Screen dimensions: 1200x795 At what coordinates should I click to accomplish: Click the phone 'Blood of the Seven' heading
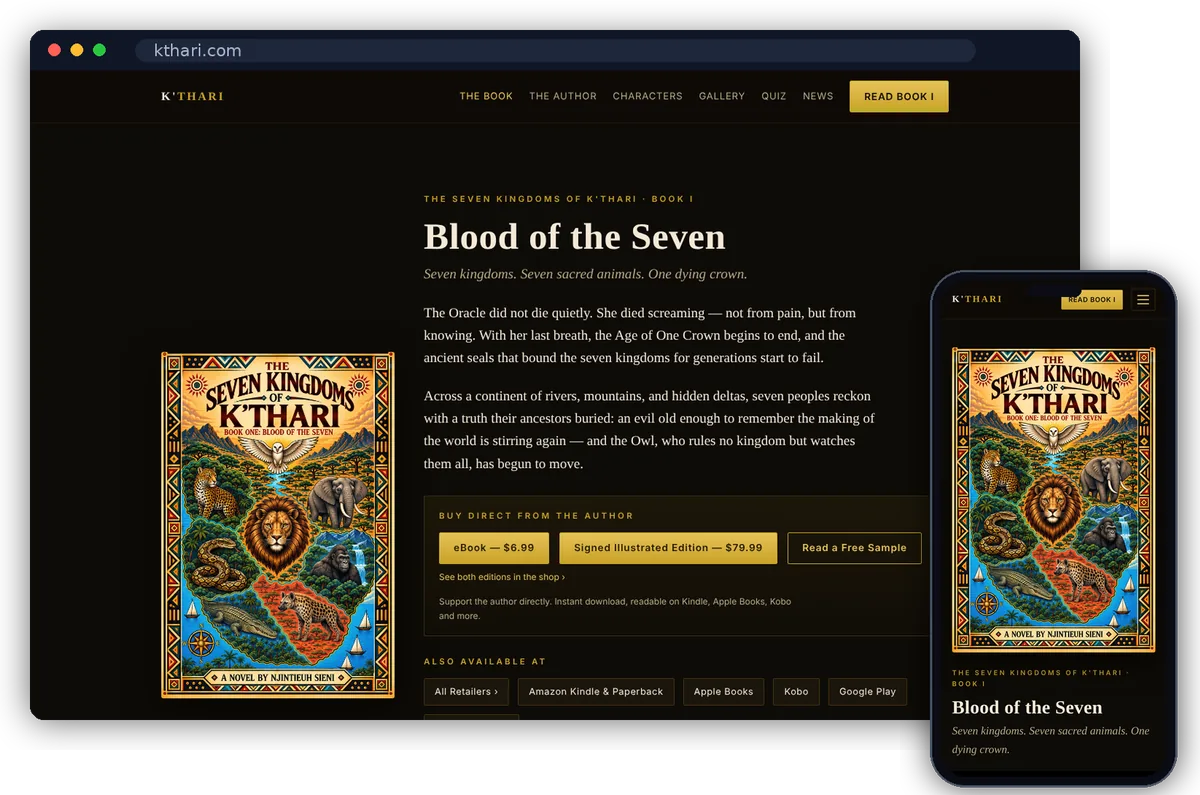click(1027, 707)
